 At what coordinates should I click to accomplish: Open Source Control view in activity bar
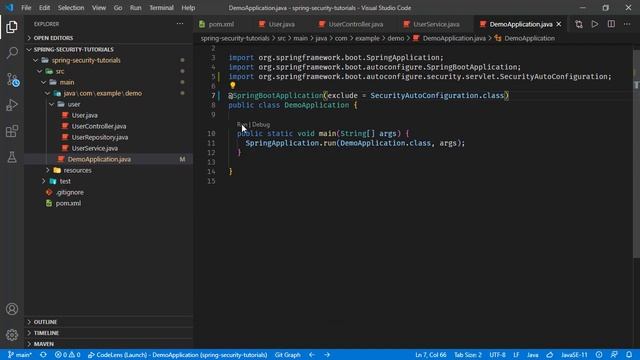pos(12,79)
